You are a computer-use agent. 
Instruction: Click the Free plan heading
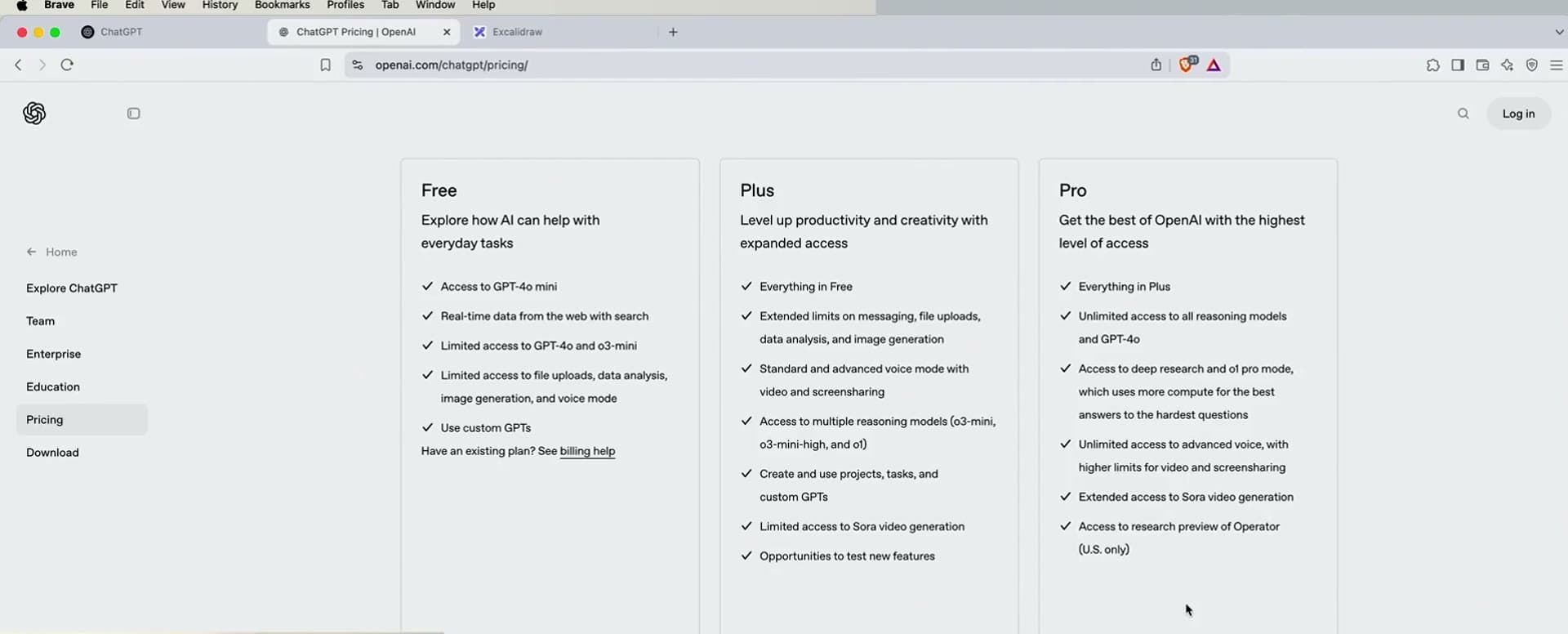439,190
